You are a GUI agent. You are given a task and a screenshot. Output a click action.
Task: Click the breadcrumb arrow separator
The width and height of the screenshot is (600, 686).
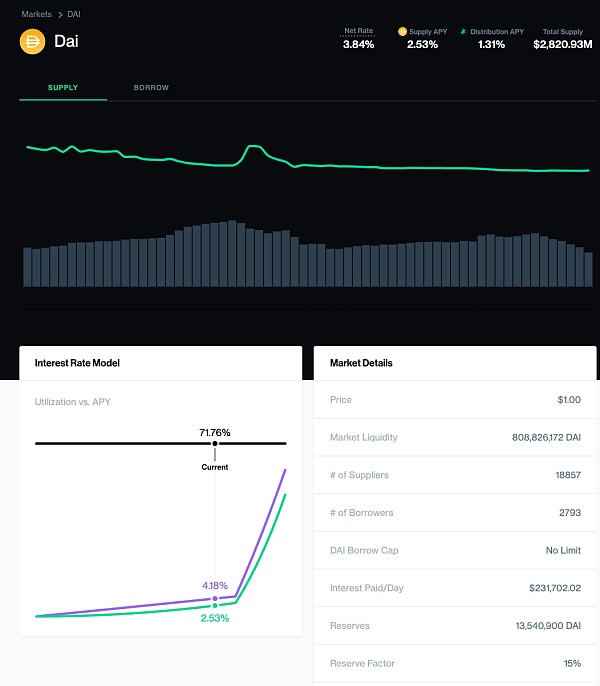[60, 15]
